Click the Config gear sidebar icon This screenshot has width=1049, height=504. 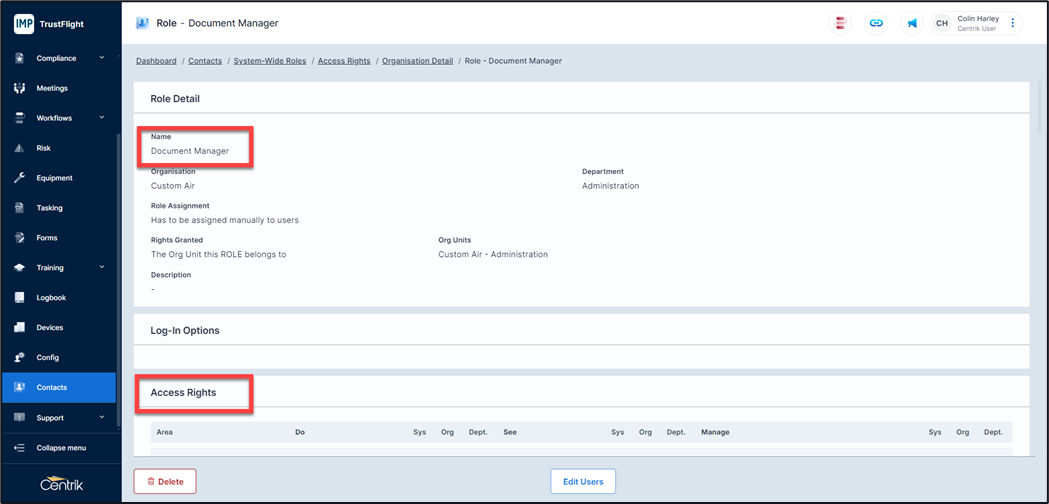point(19,357)
